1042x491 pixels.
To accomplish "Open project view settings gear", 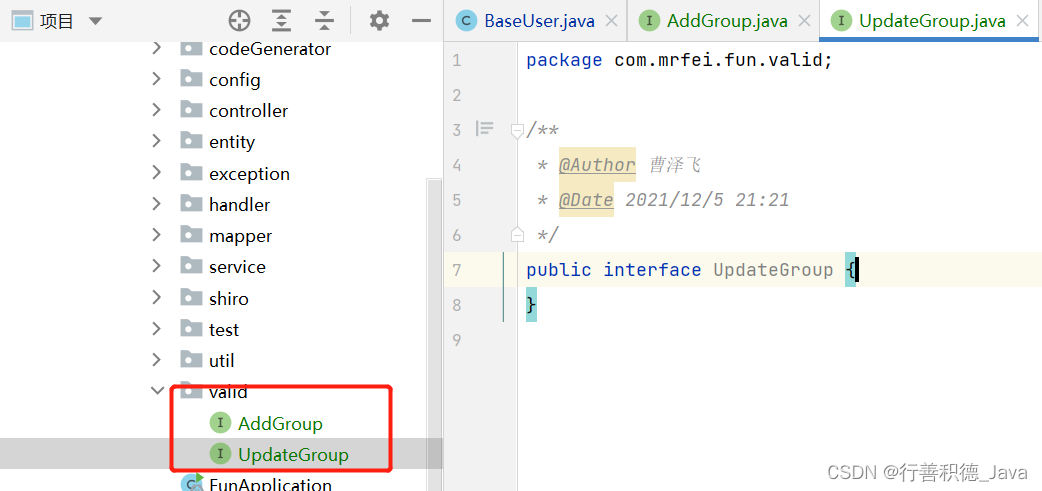I will tap(379, 21).
